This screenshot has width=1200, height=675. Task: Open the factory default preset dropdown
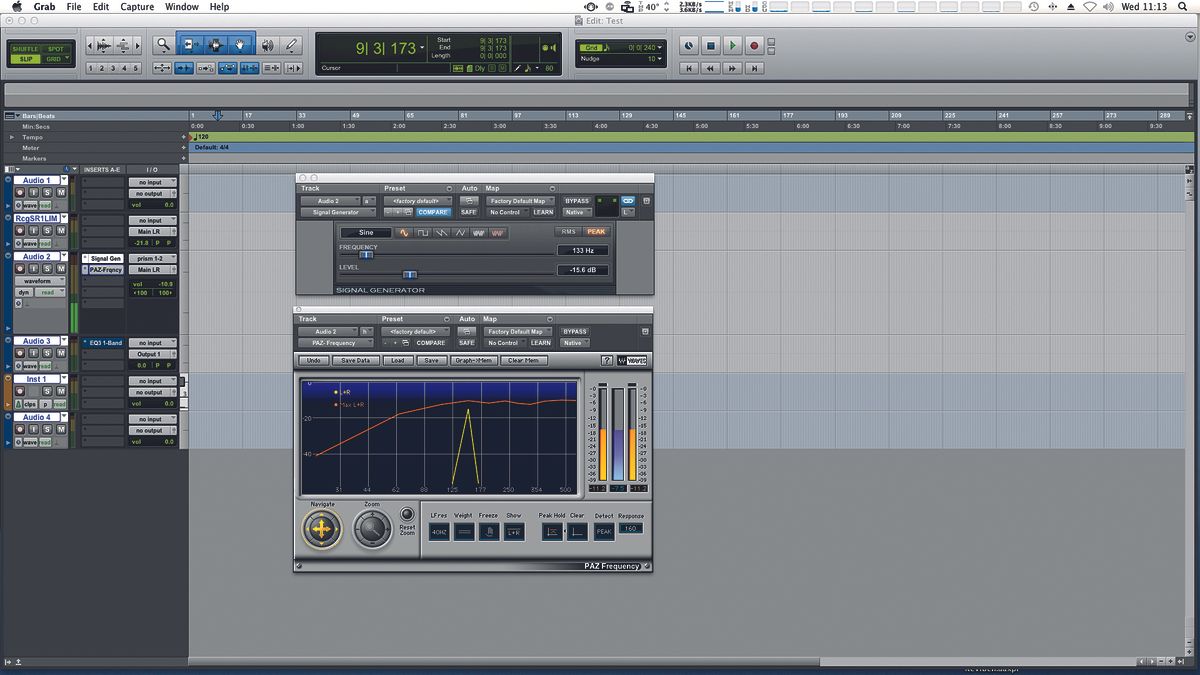pyautogui.click(x=417, y=201)
